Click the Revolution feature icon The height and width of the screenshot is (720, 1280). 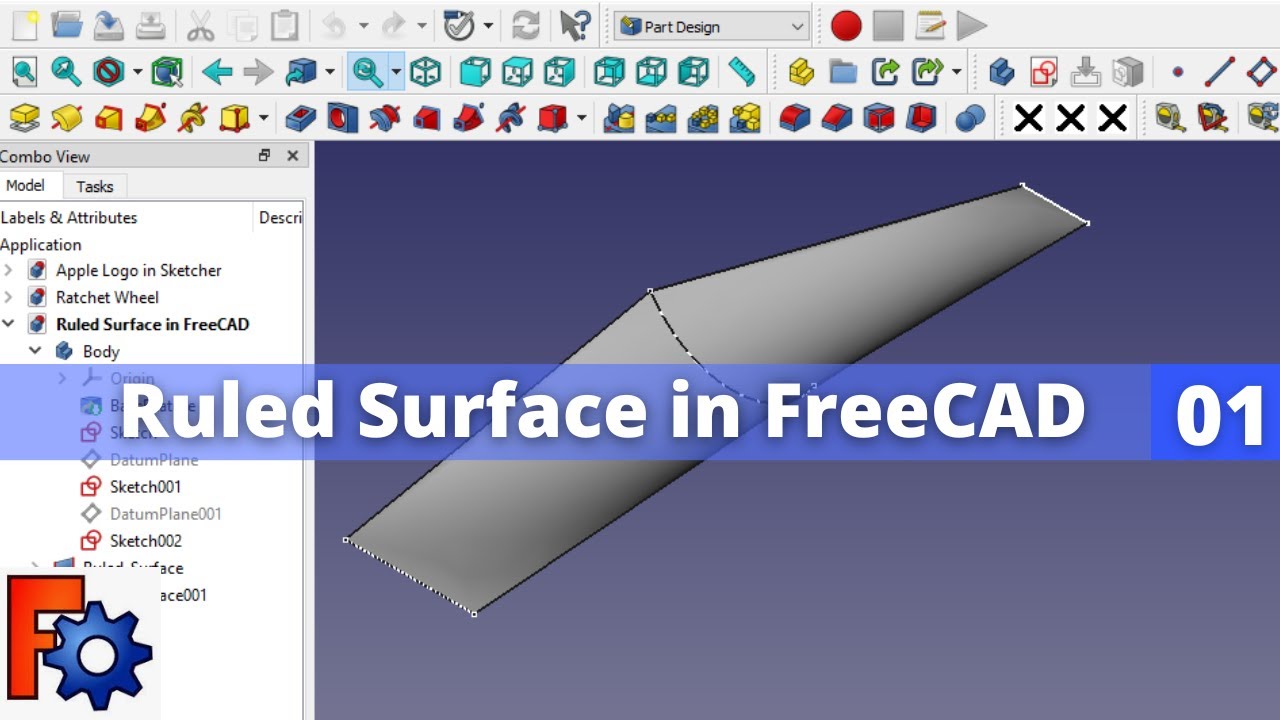click(66, 118)
